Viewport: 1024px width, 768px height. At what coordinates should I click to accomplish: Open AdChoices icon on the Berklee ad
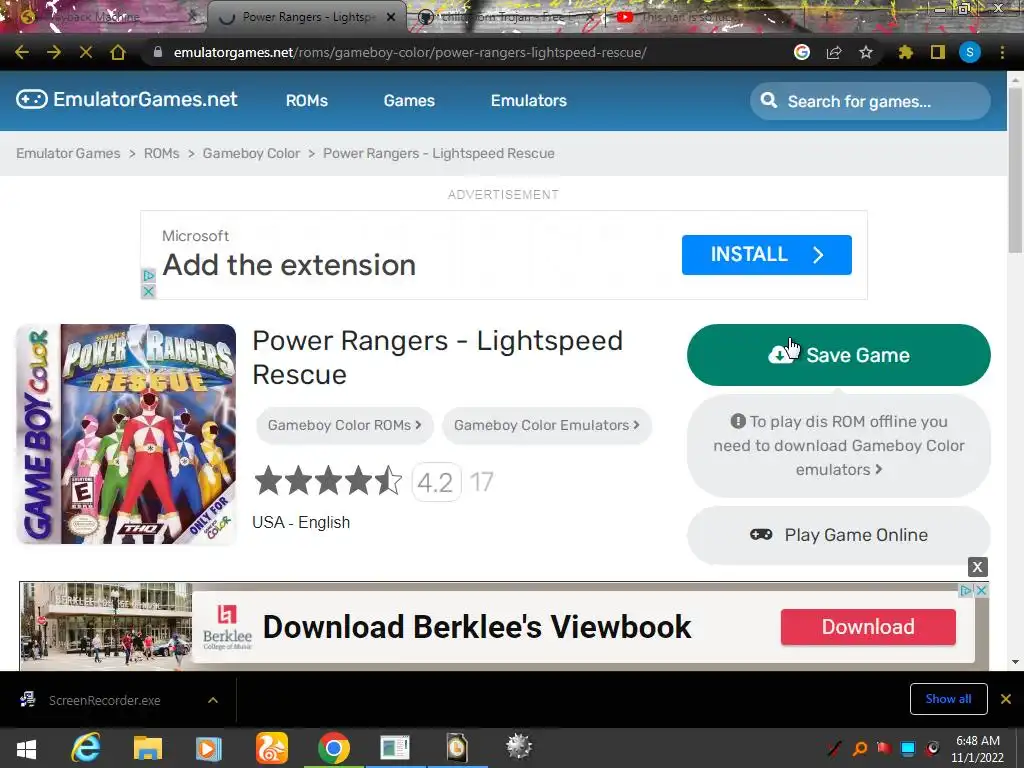[x=966, y=590]
